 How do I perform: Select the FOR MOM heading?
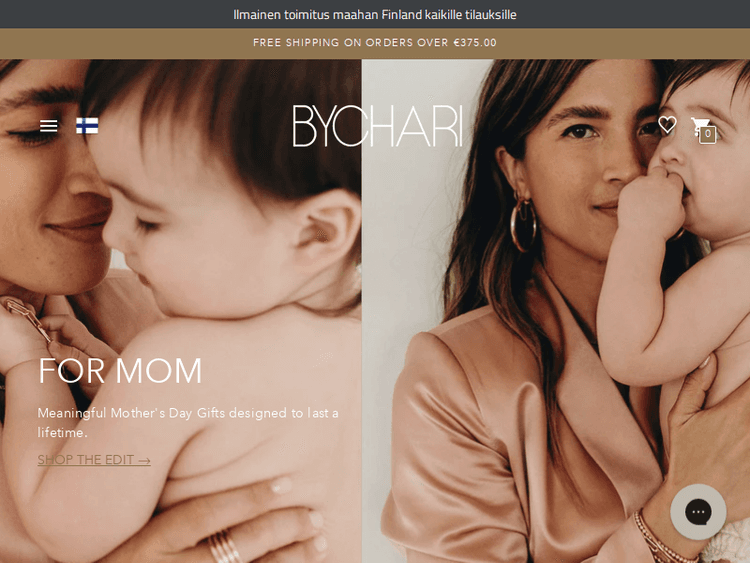(120, 371)
